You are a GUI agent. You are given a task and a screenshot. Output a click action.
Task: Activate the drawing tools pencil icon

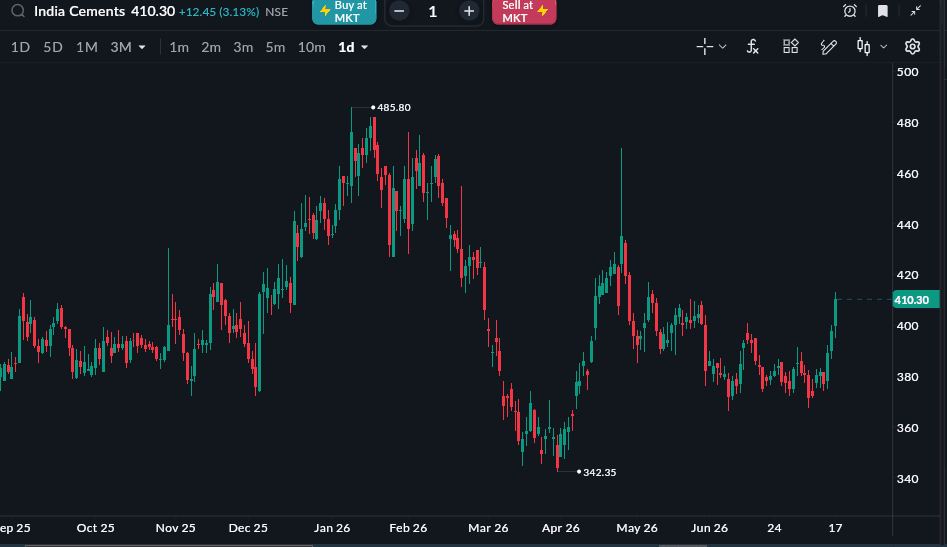[828, 46]
